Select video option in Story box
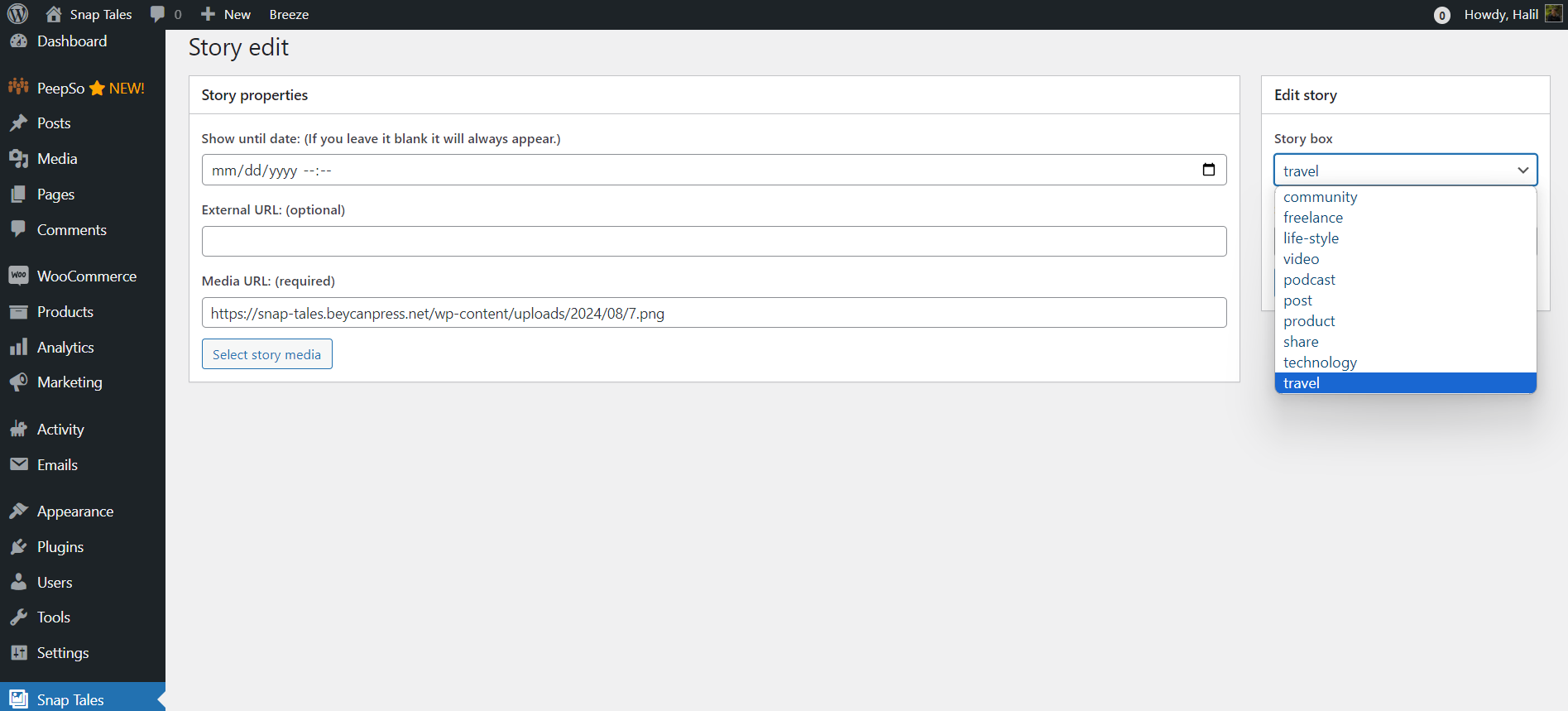 point(1406,259)
